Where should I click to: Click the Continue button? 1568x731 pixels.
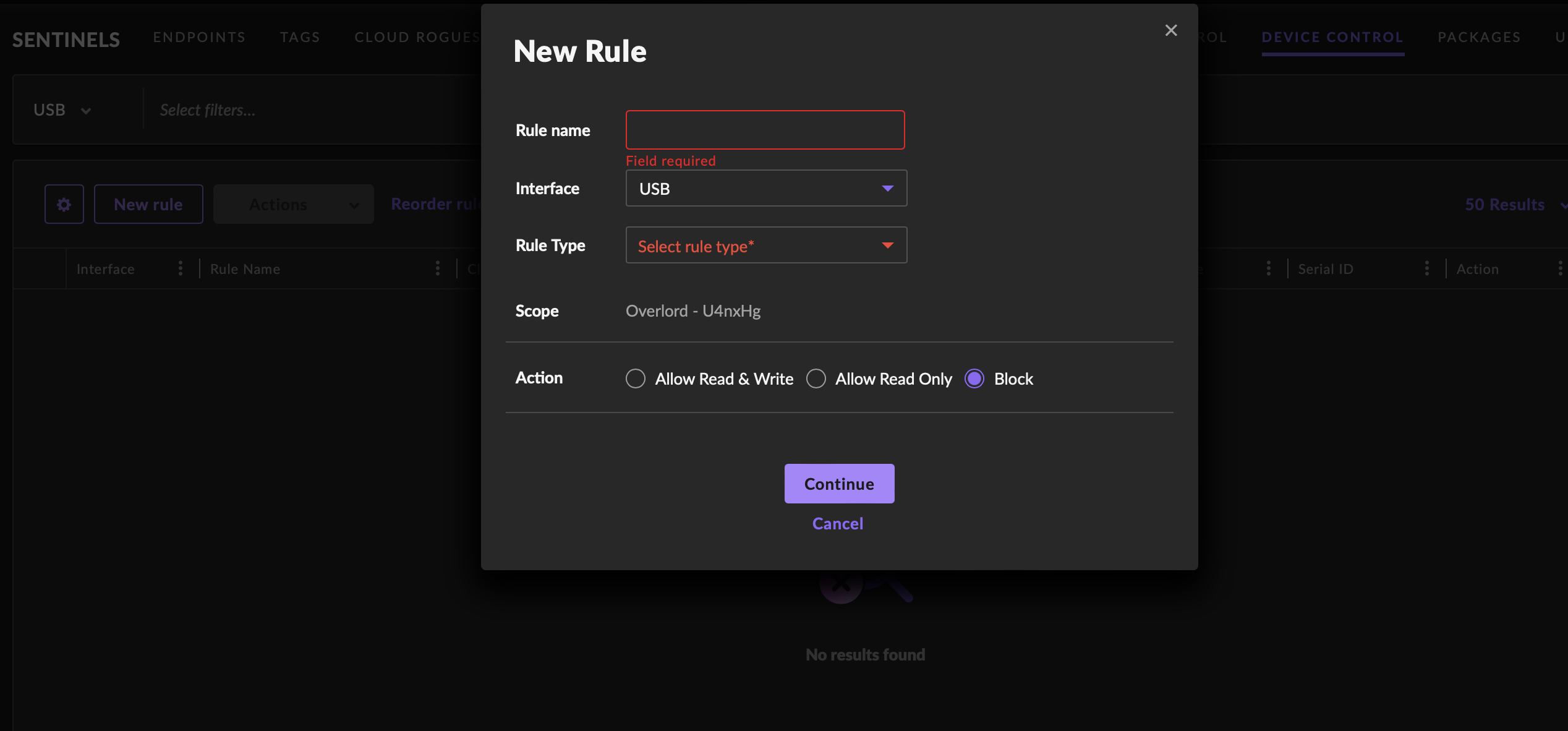(x=839, y=484)
